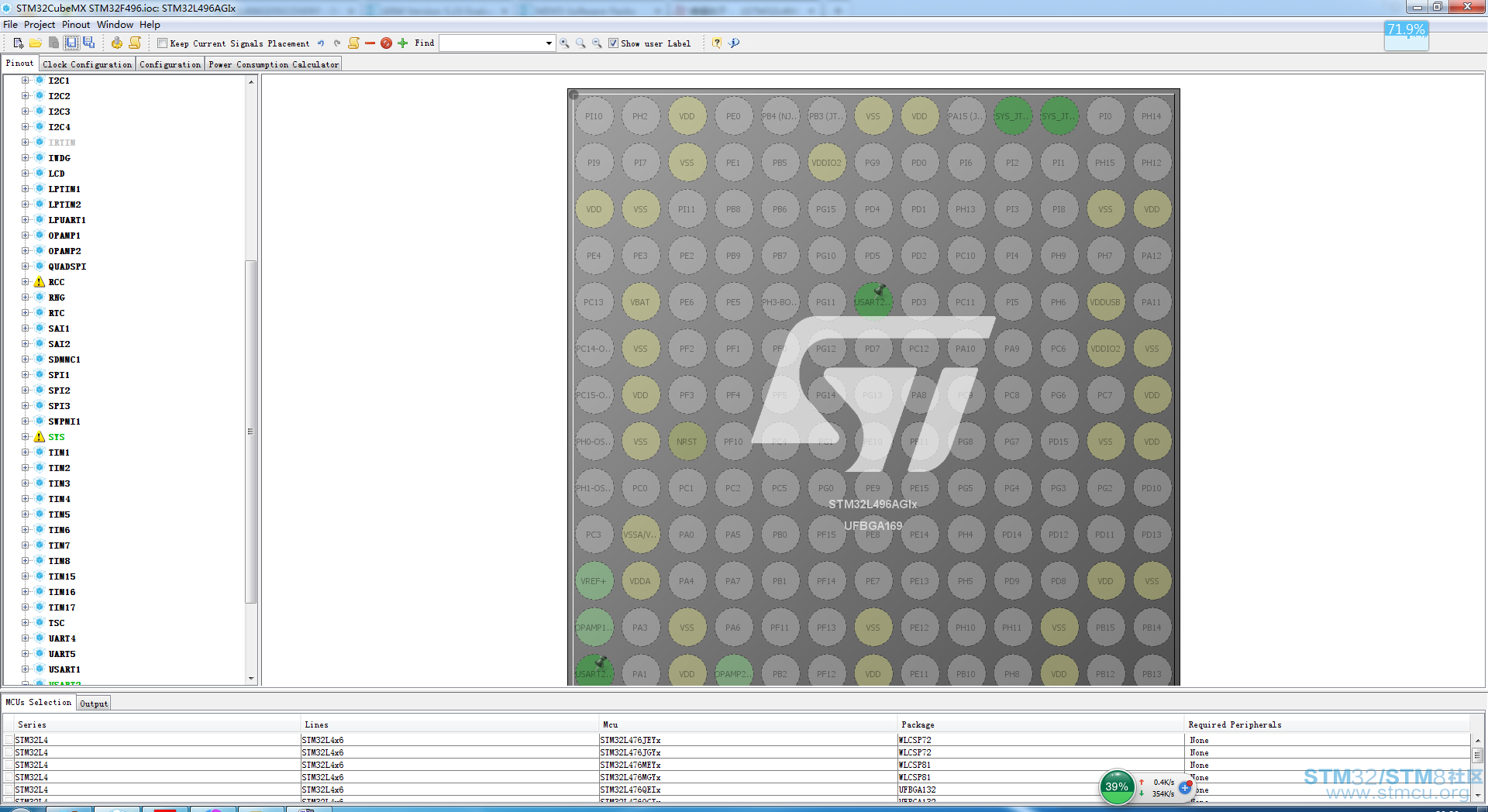Click the Generate Code gear icon

pos(117,43)
